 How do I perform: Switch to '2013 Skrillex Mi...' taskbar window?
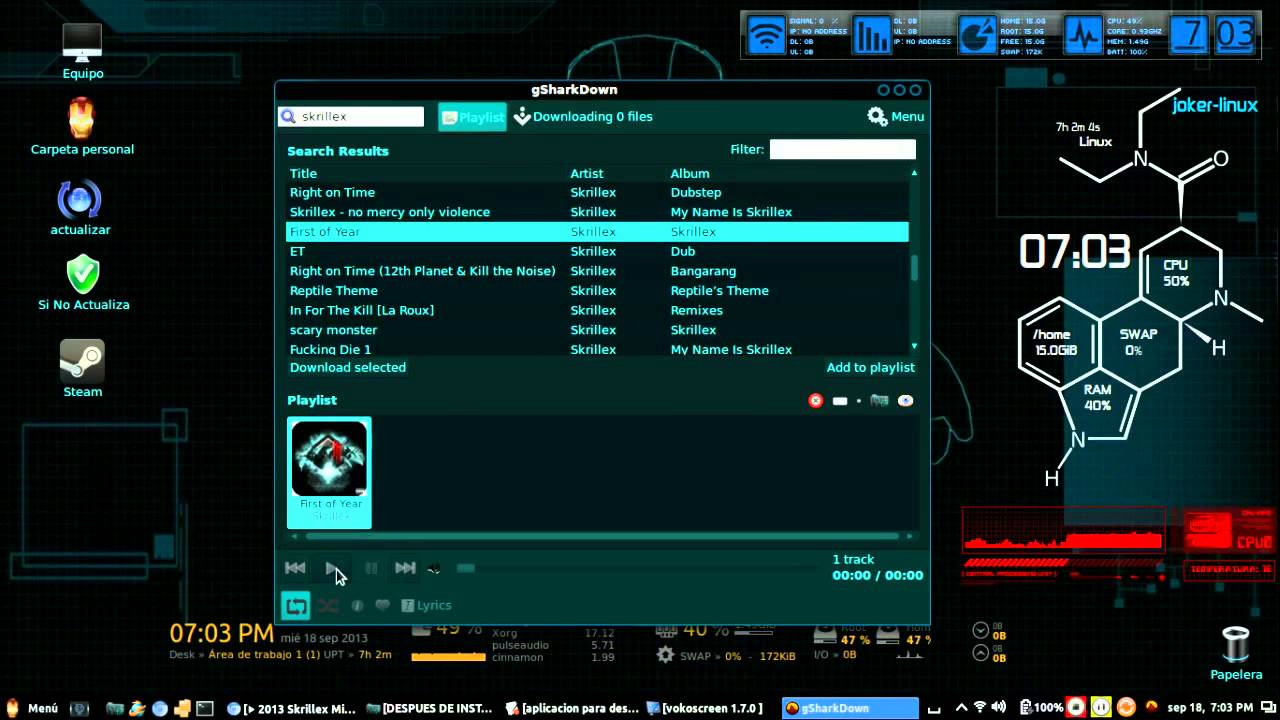click(291, 708)
